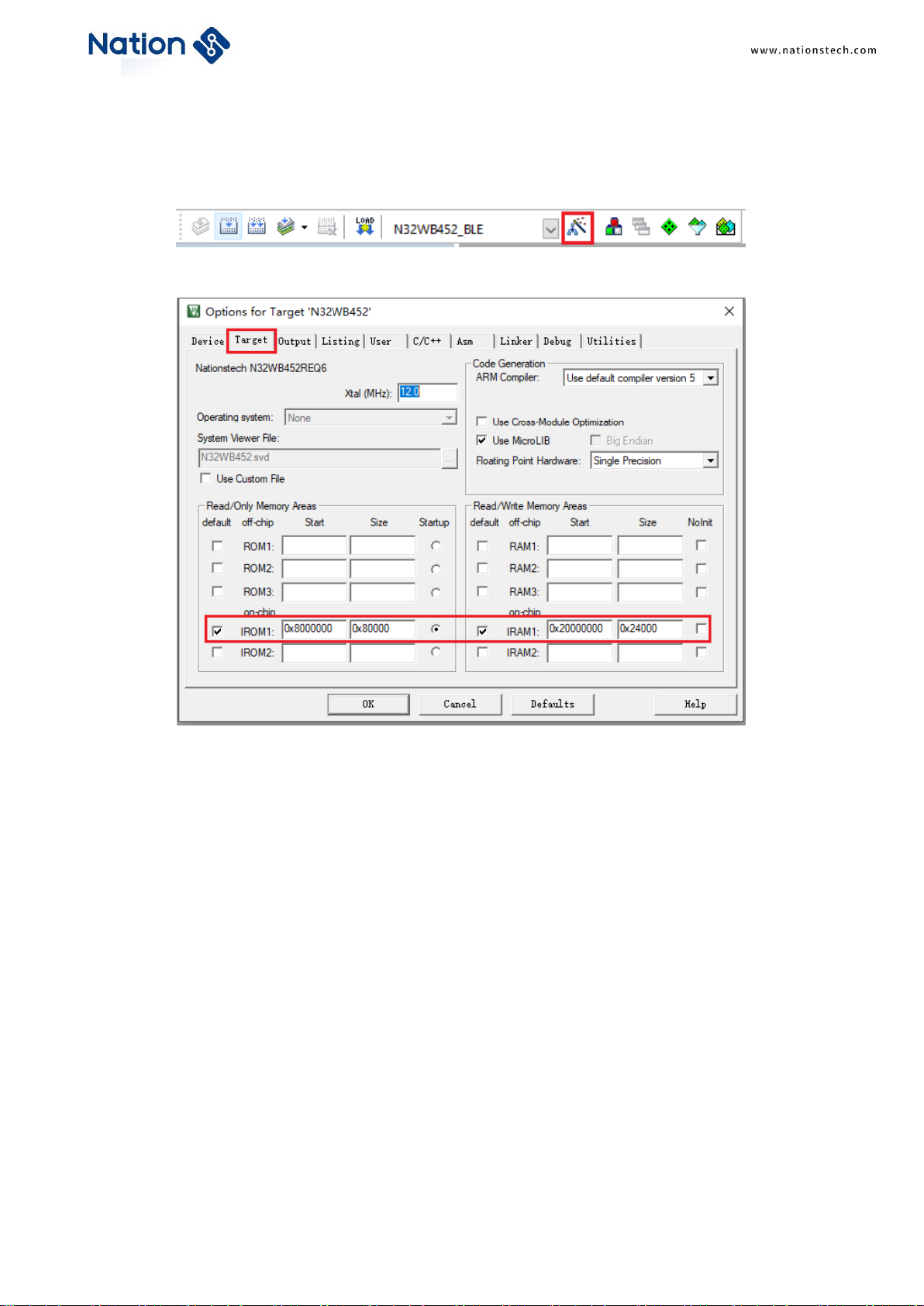
Task: Click the Nationstech N32WB452REQ6 device label
Action: coord(261,368)
